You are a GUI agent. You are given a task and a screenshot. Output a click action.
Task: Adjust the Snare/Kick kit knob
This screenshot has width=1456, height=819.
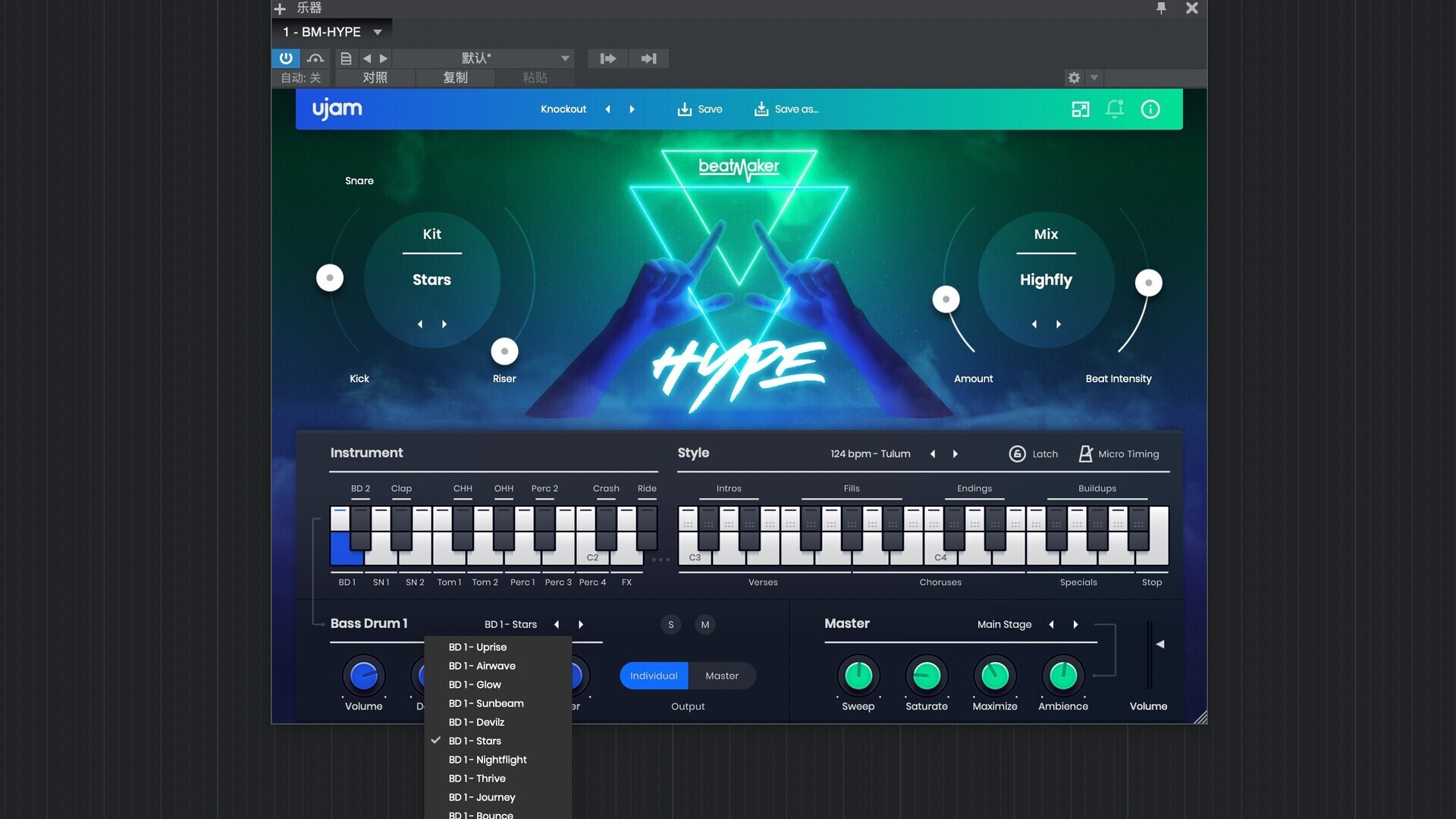tap(330, 278)
